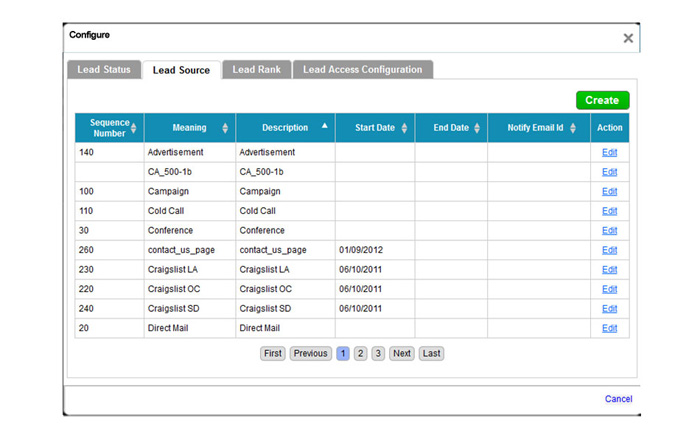This screenshot has height=432, width=700.
Task: Sort table by Start Date icon
Action: coord(404,128)
